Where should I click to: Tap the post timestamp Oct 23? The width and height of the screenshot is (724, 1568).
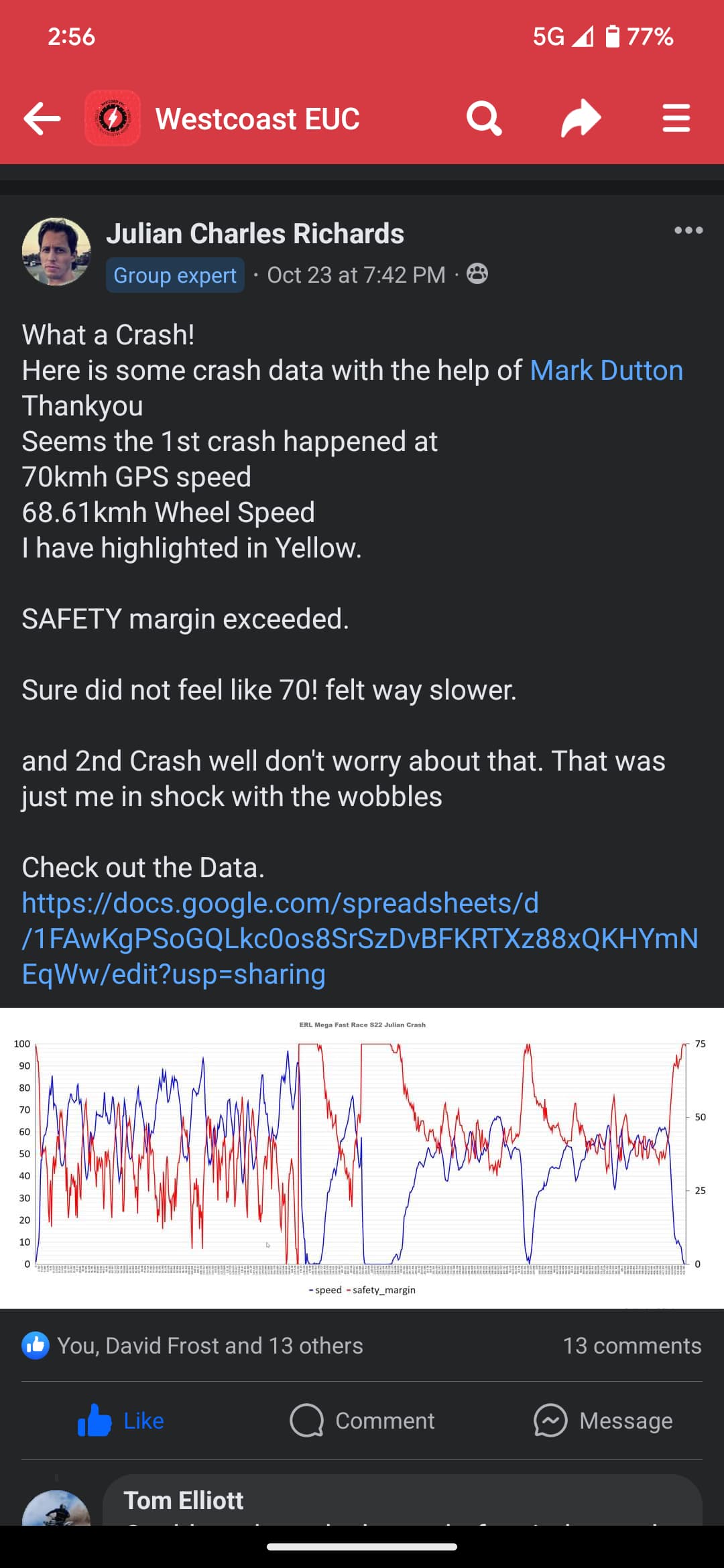pos(356,275)
